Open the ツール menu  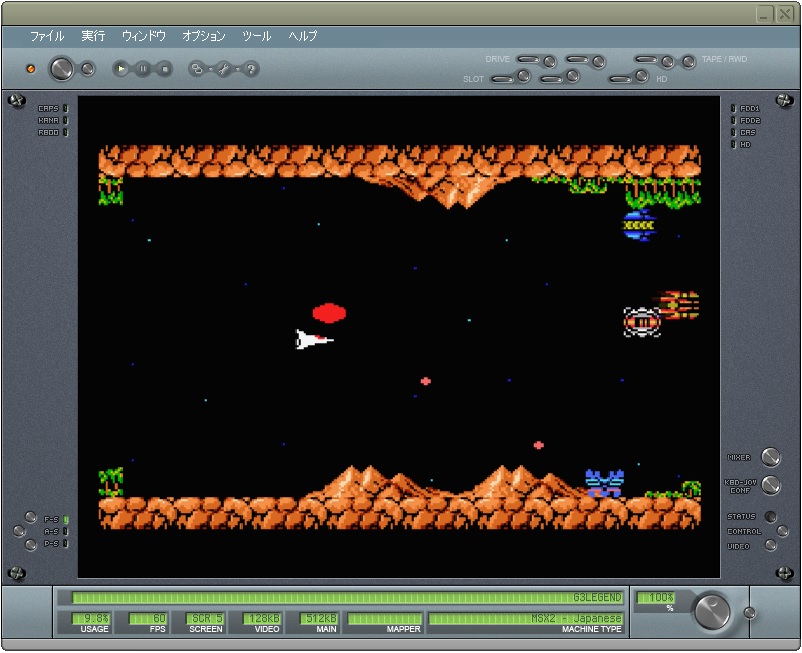click(x=257, y=36)
